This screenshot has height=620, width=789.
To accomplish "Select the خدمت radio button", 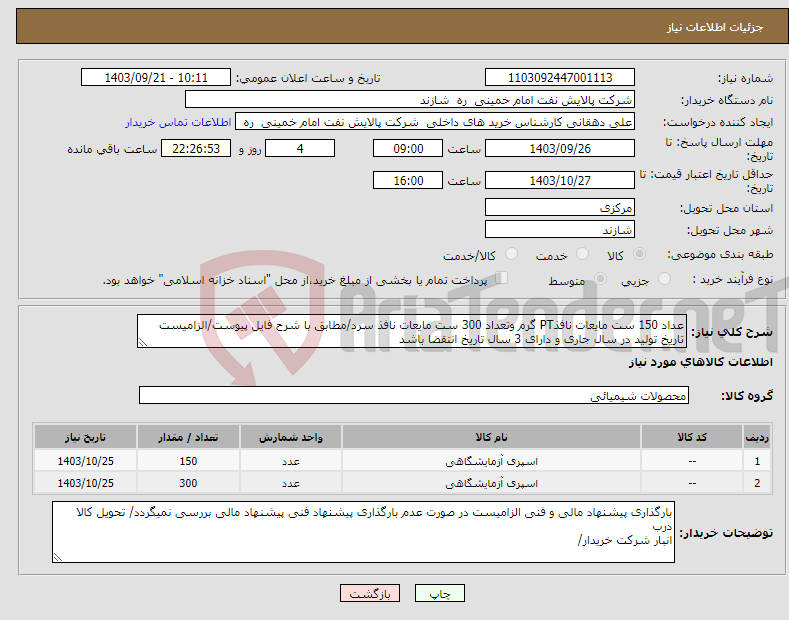I will [582, 254].
